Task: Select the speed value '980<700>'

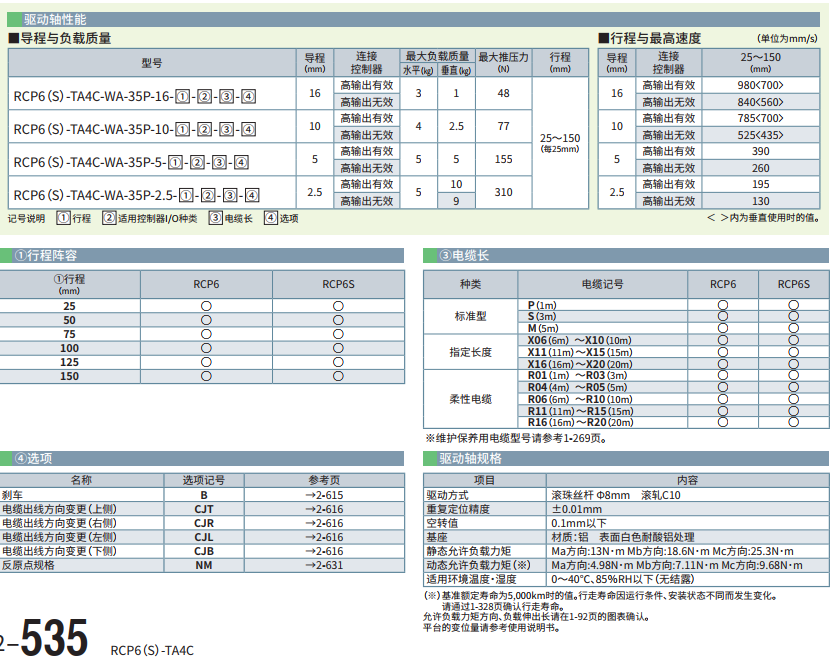Action: pyautogui.click(x=760, y=85)
